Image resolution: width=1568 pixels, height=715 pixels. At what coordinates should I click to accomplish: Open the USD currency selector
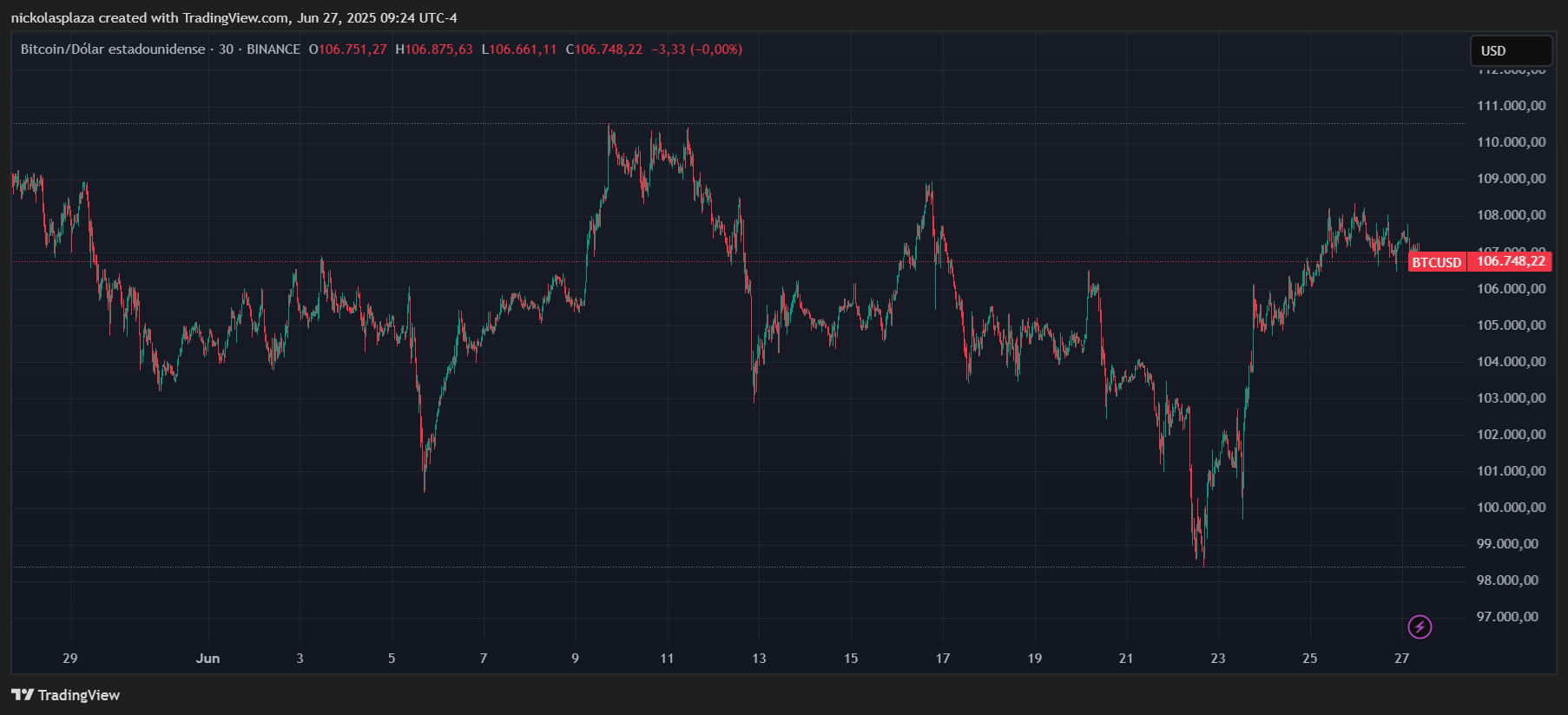(1510, 51)
